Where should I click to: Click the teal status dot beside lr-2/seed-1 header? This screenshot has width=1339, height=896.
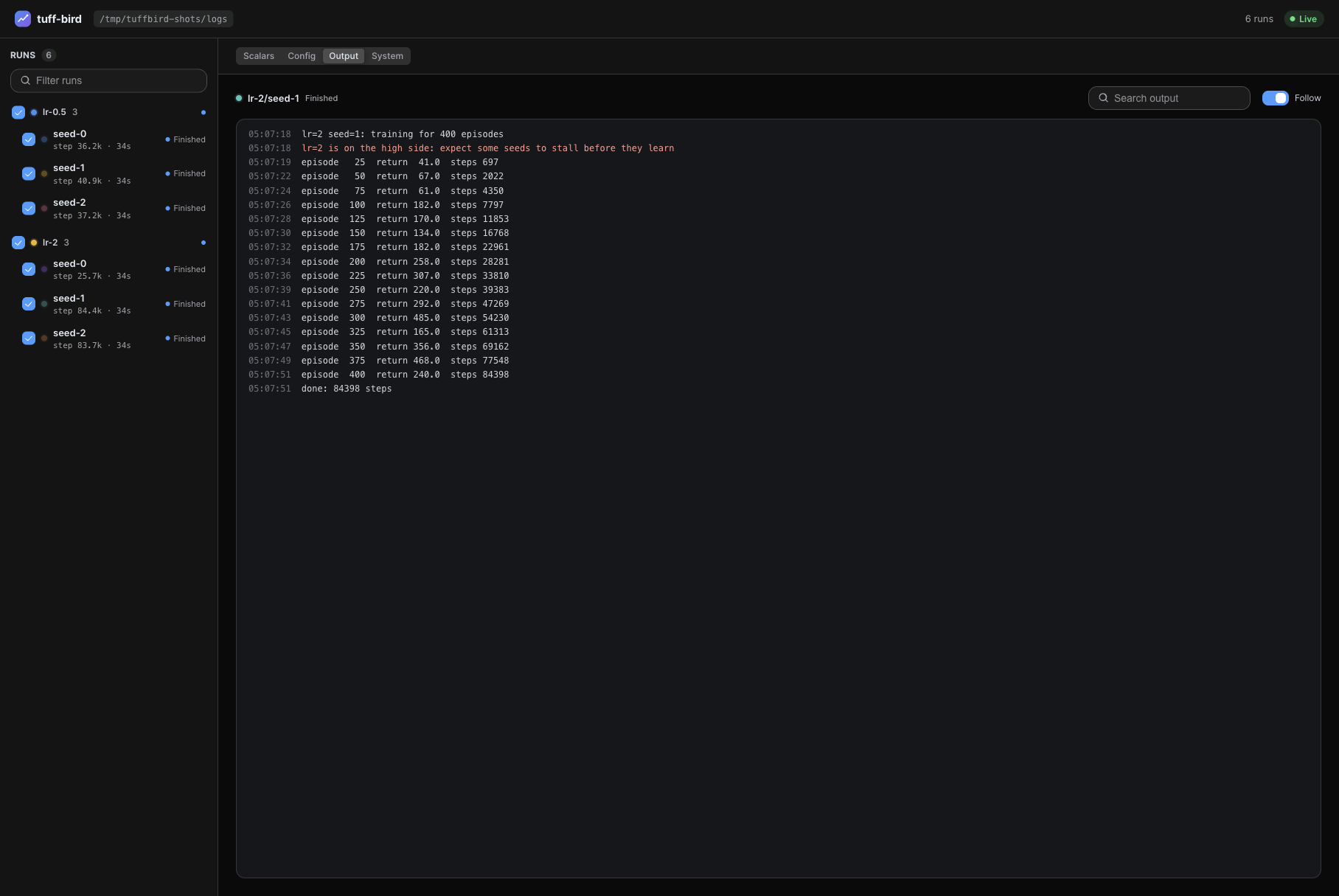239,98
